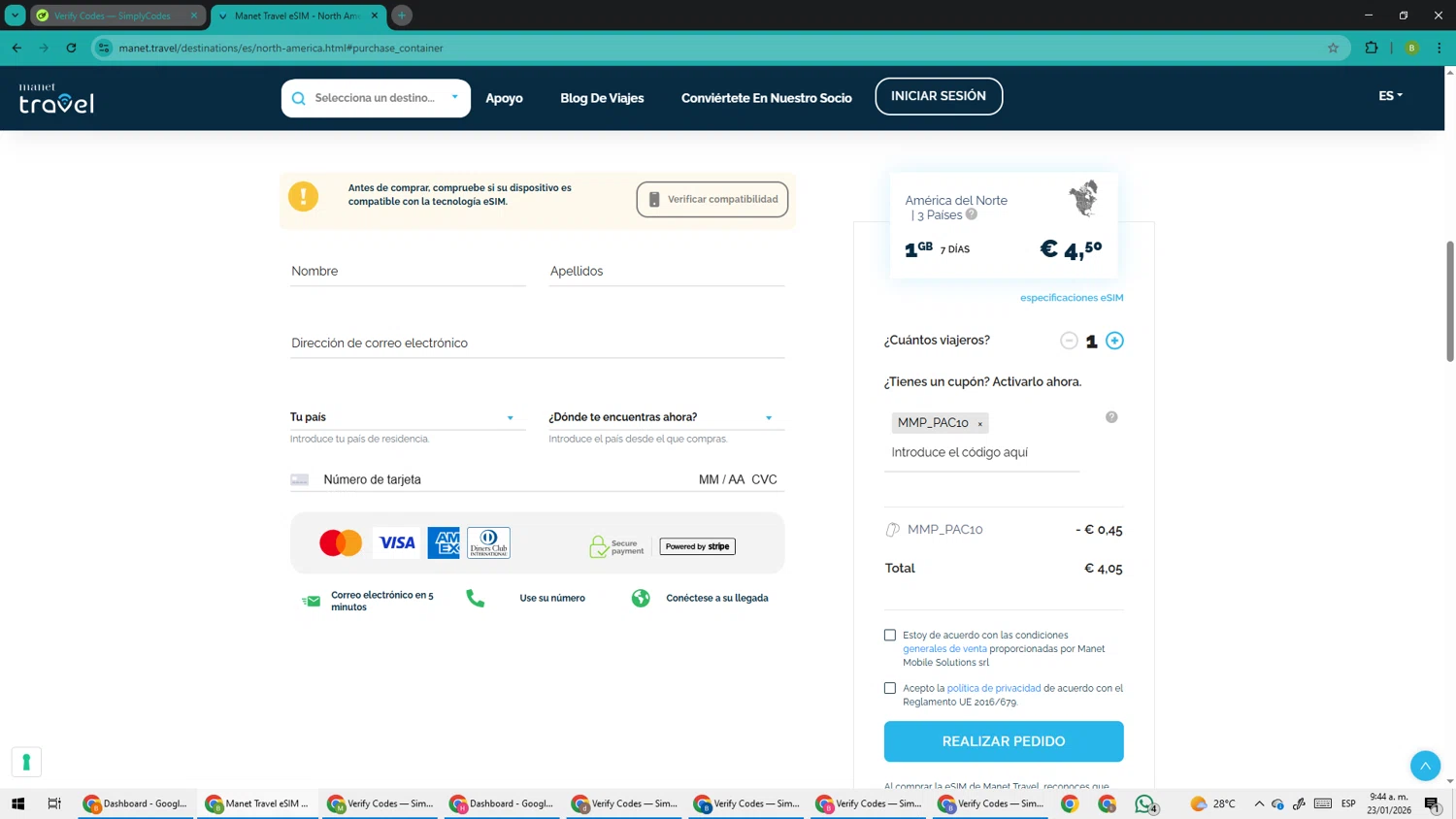The width and height of the screenshot is (1456, 819).
Task: Click the email envelope icon
Action: click(311, 602)
